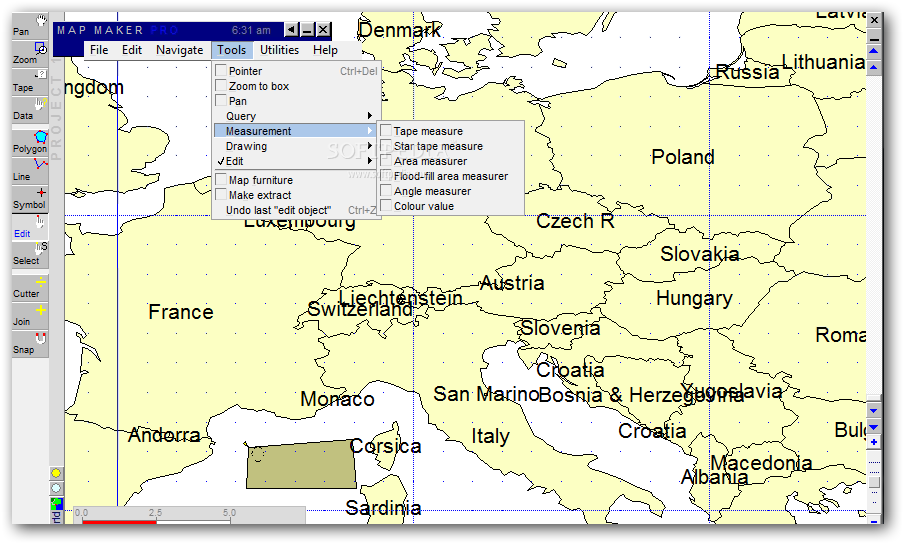Tick the Zoom to box checkbox
This screenshot has width=904, height=544.
[x=221, y=85]
